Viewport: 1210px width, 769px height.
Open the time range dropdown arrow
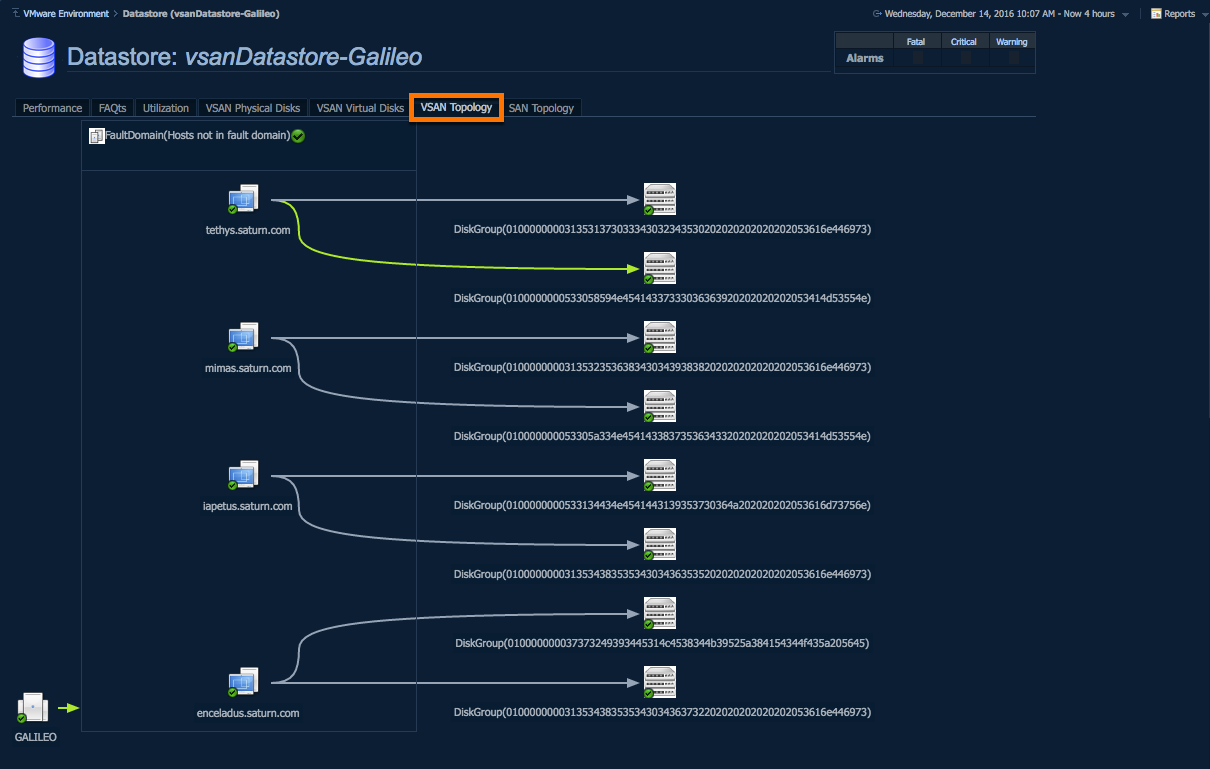click(x=1126, y=15)
